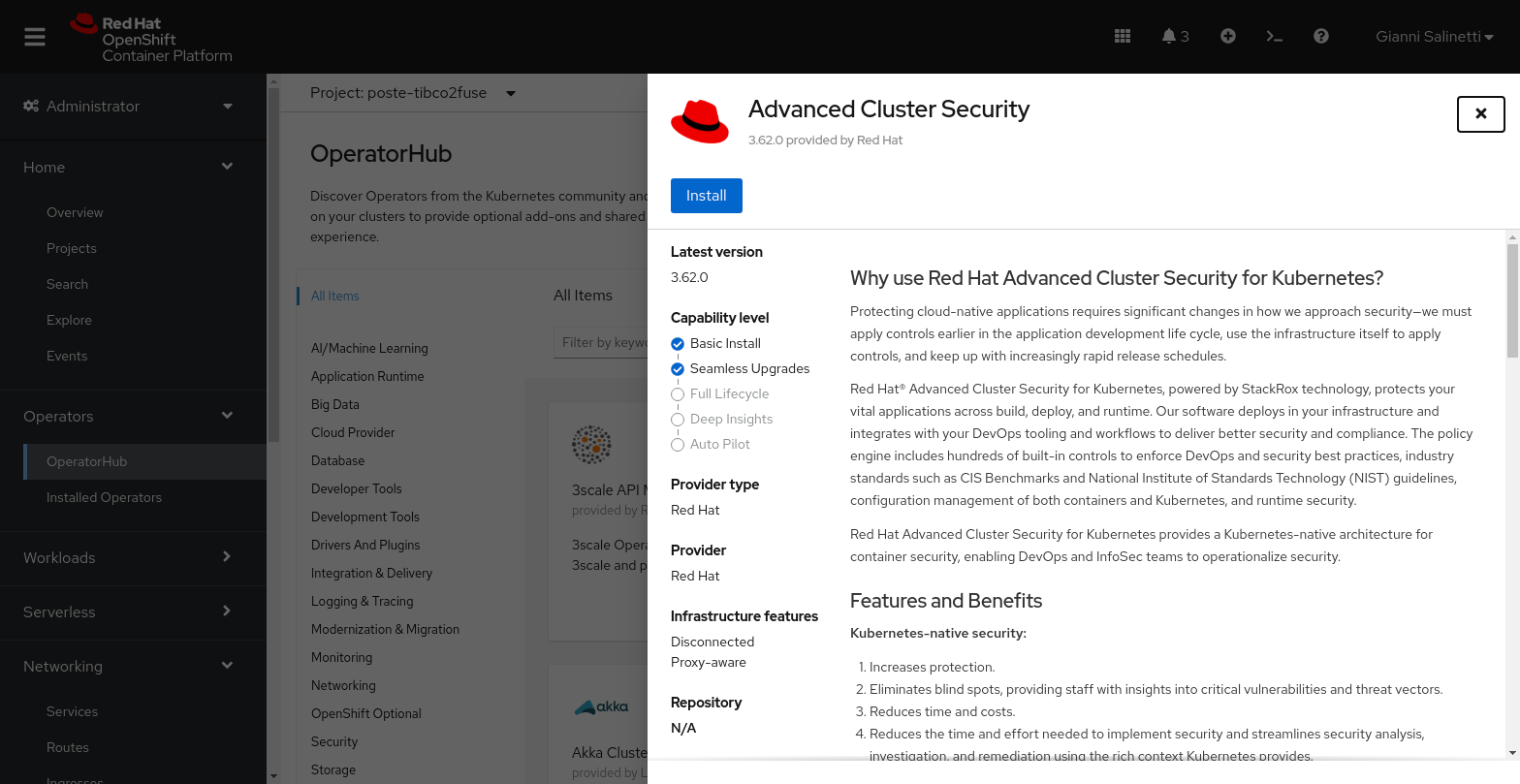Screen dimensions: 1520x784
Task: Collapse the Home navigation section
Action: (133, 167)
